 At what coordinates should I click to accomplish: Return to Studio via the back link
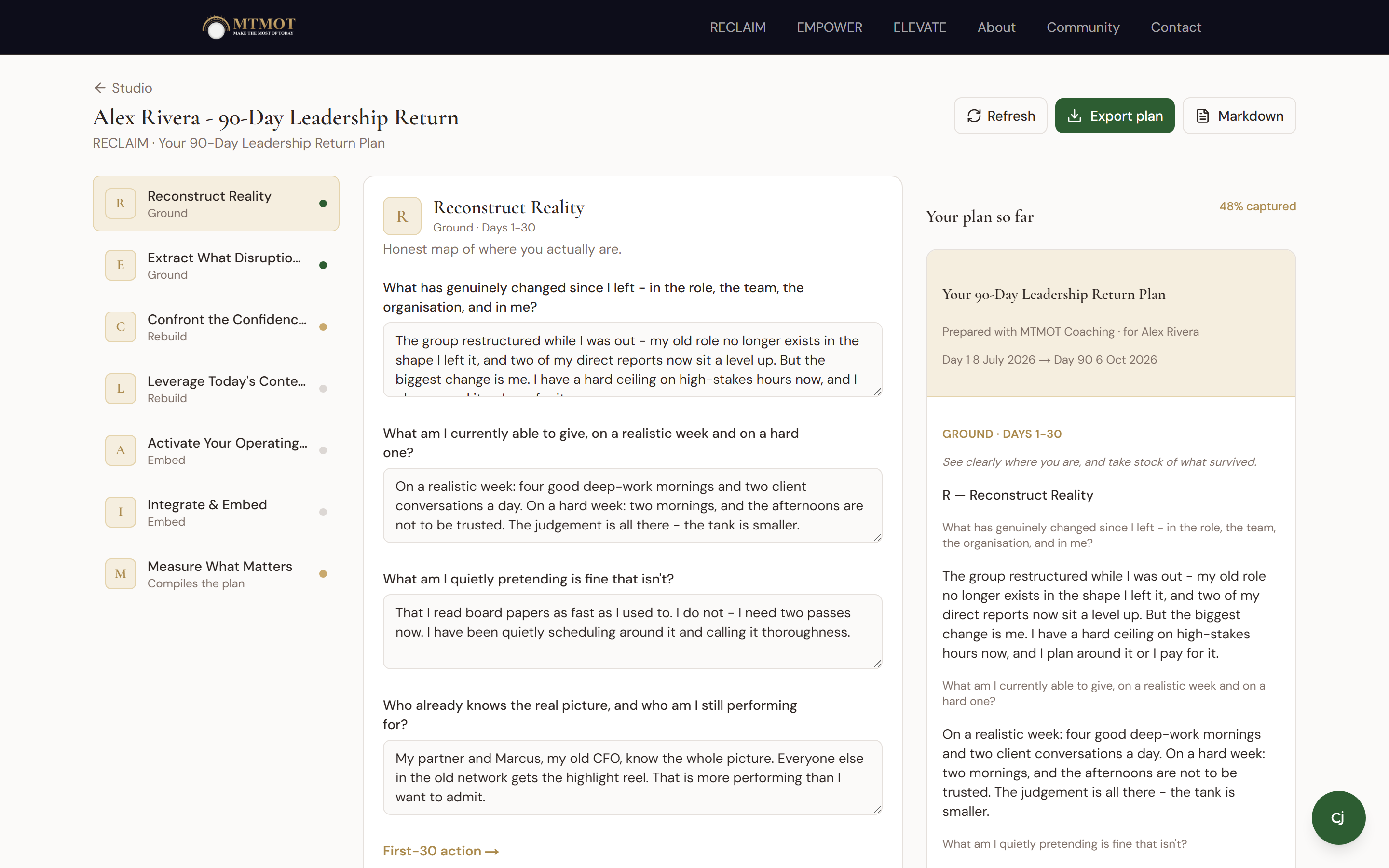(x=123, y=88)
